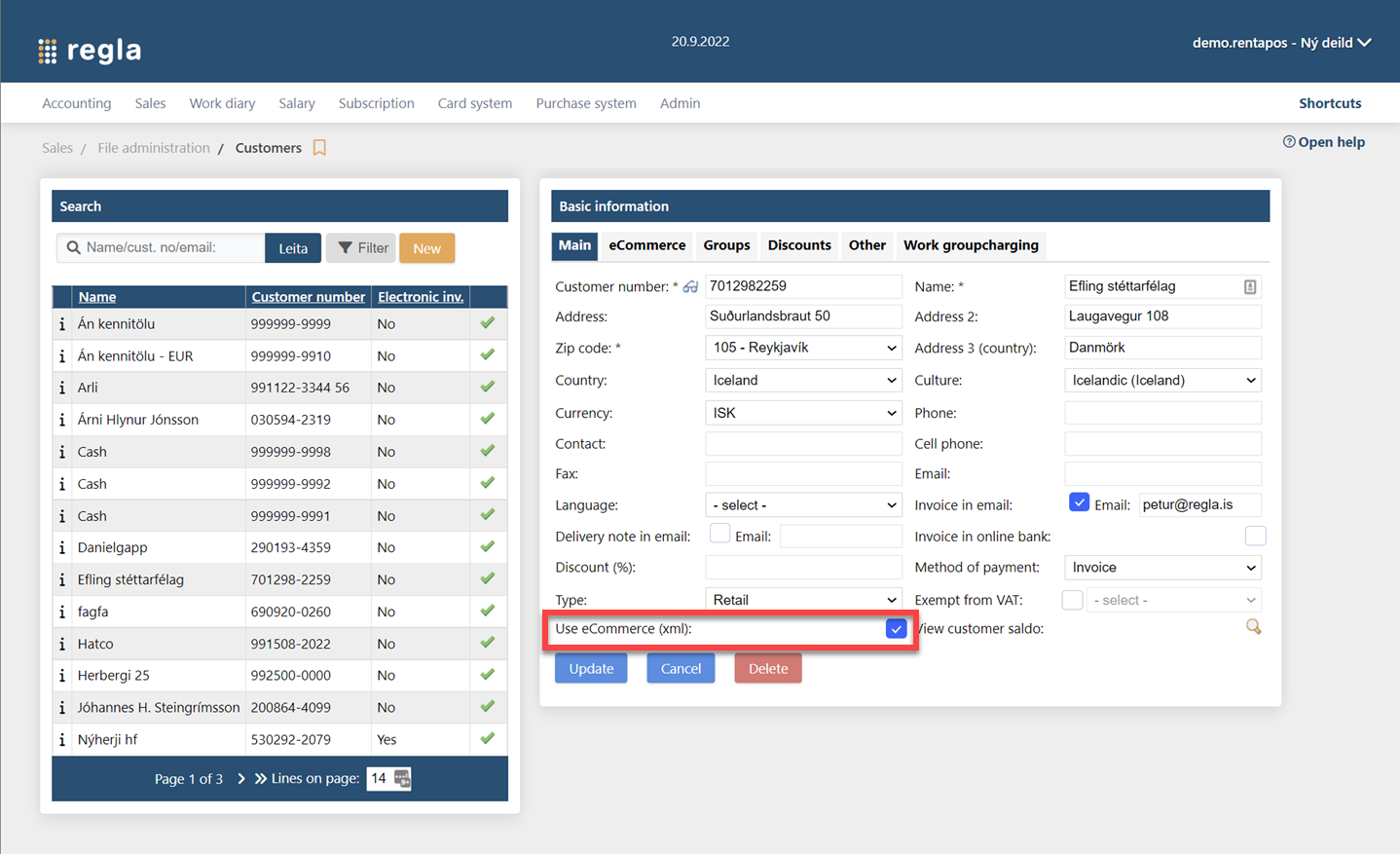
Task: Bookmark the Customers page
Action: coord(319,148)
